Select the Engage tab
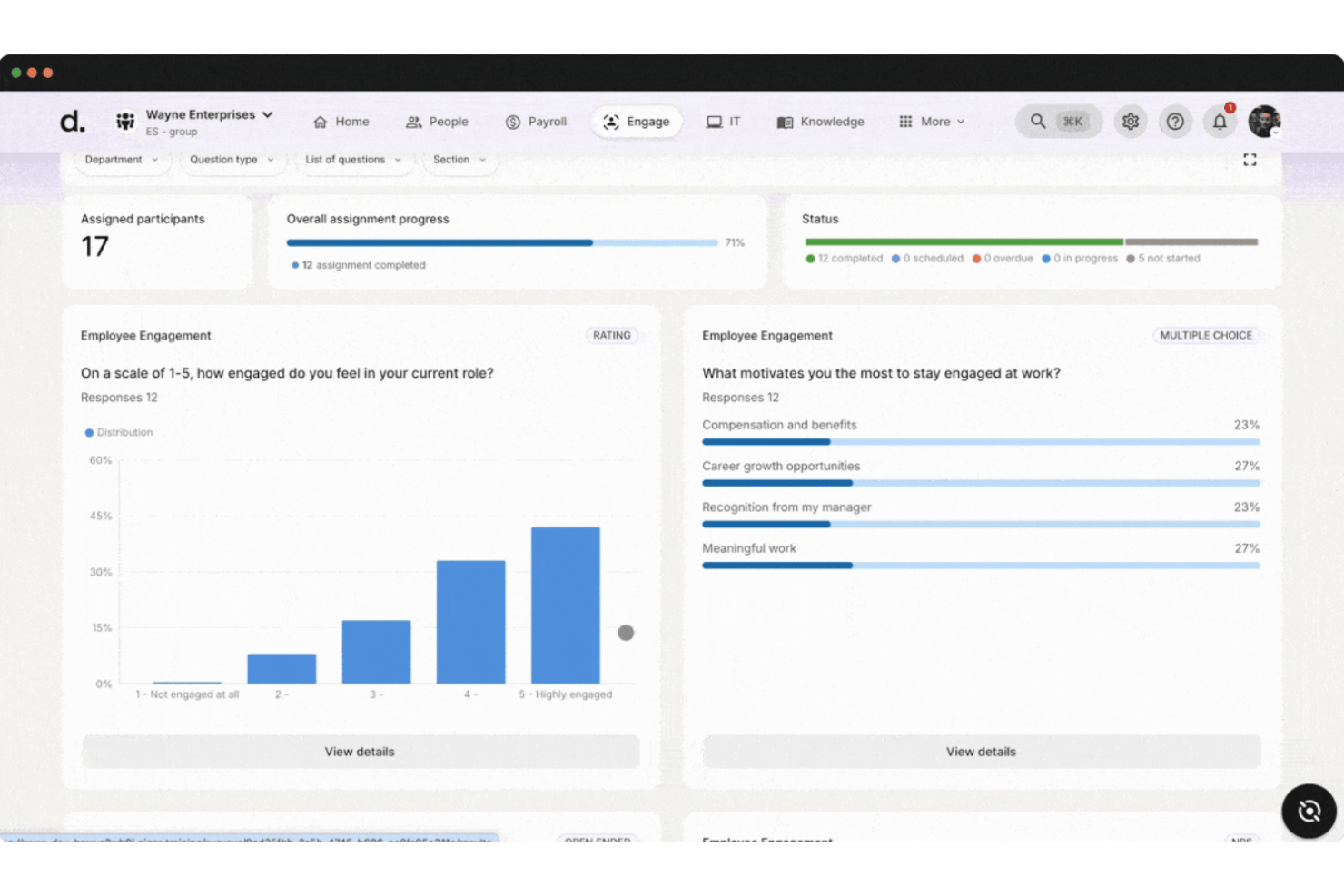 click(637, 122)
